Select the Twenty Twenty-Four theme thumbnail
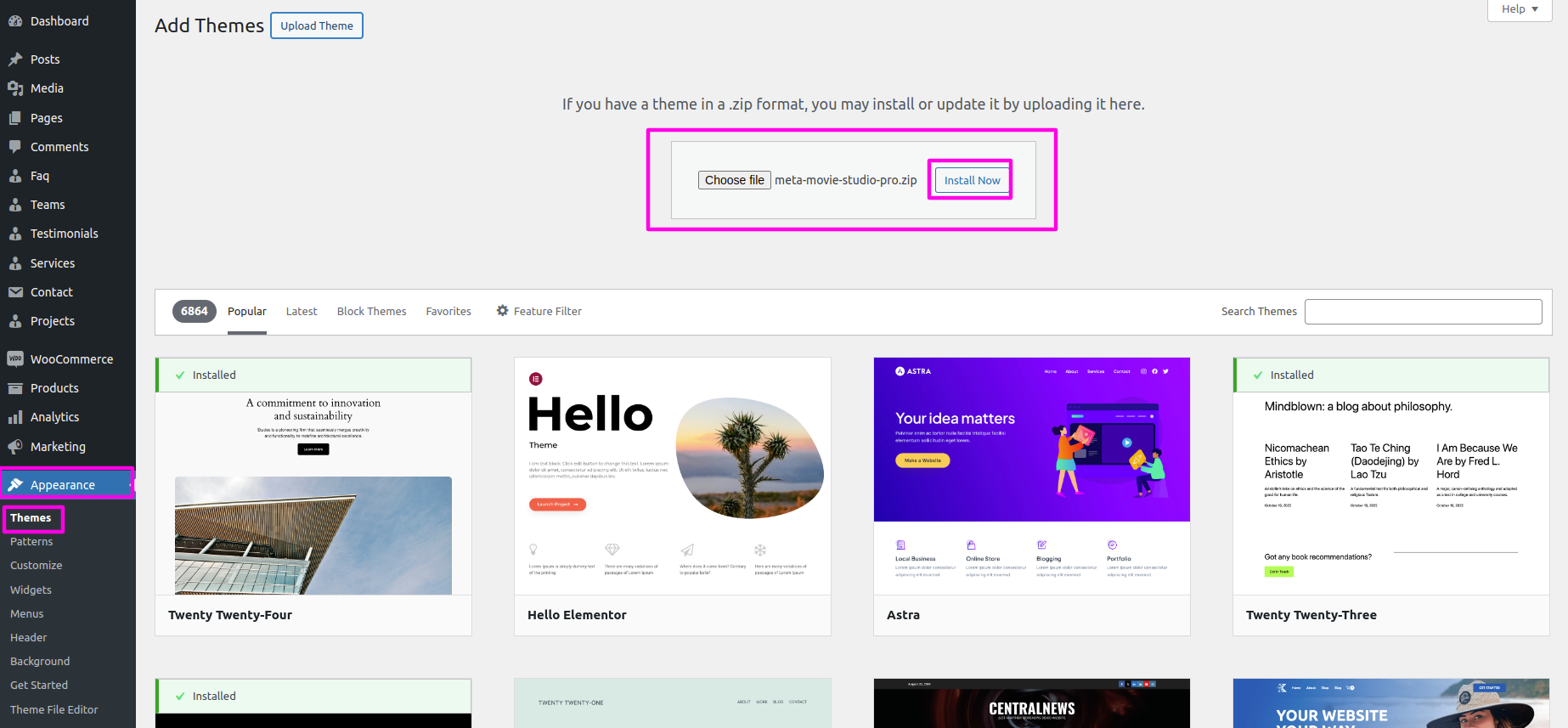 tap(313, 477)
